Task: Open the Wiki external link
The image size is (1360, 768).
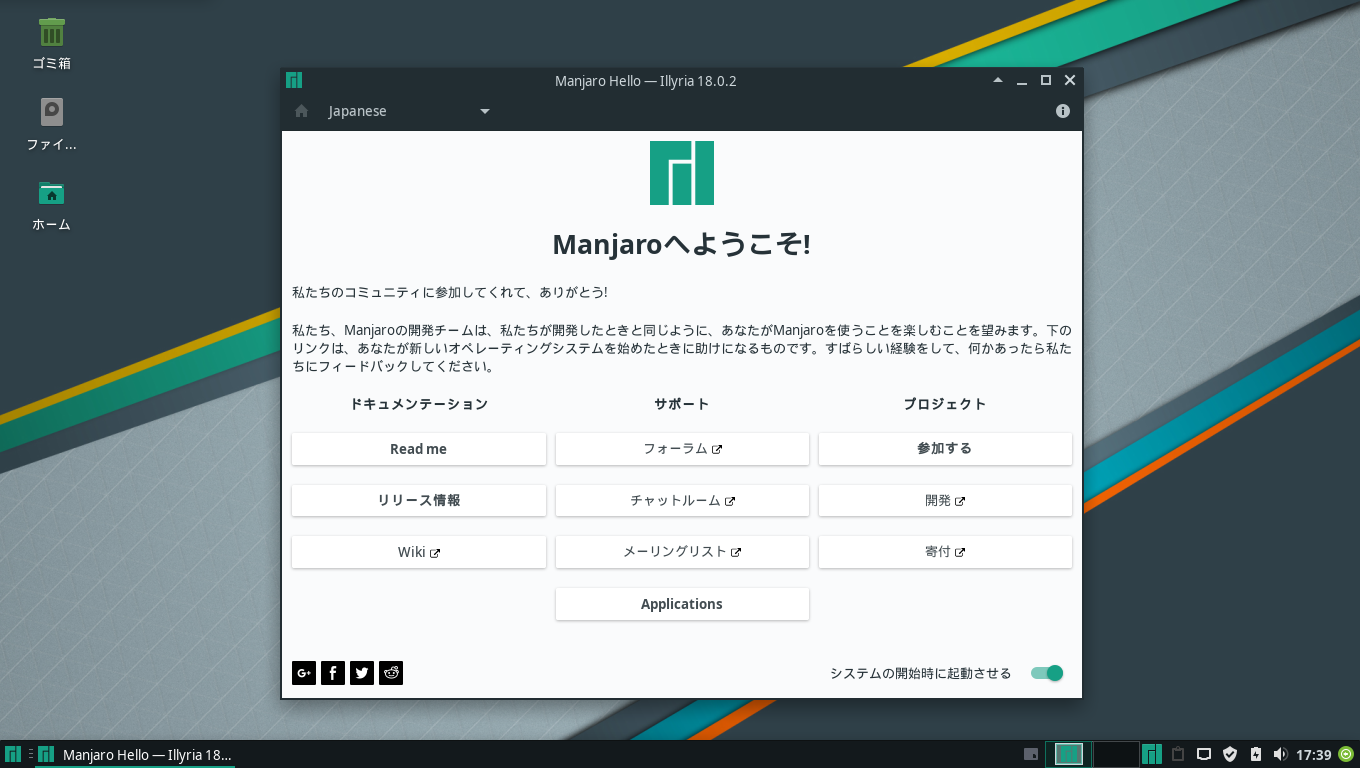Action: point(419,552)
